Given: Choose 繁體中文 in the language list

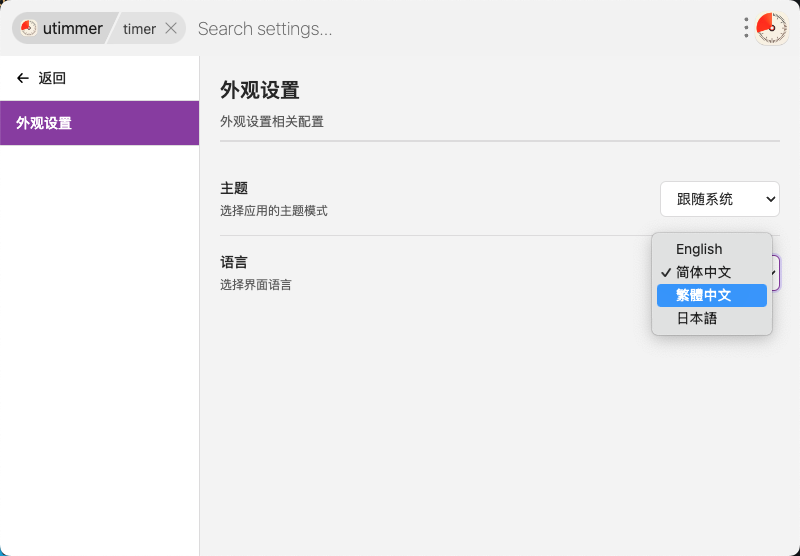Looking at the screenshot, I should coord(704,295).
